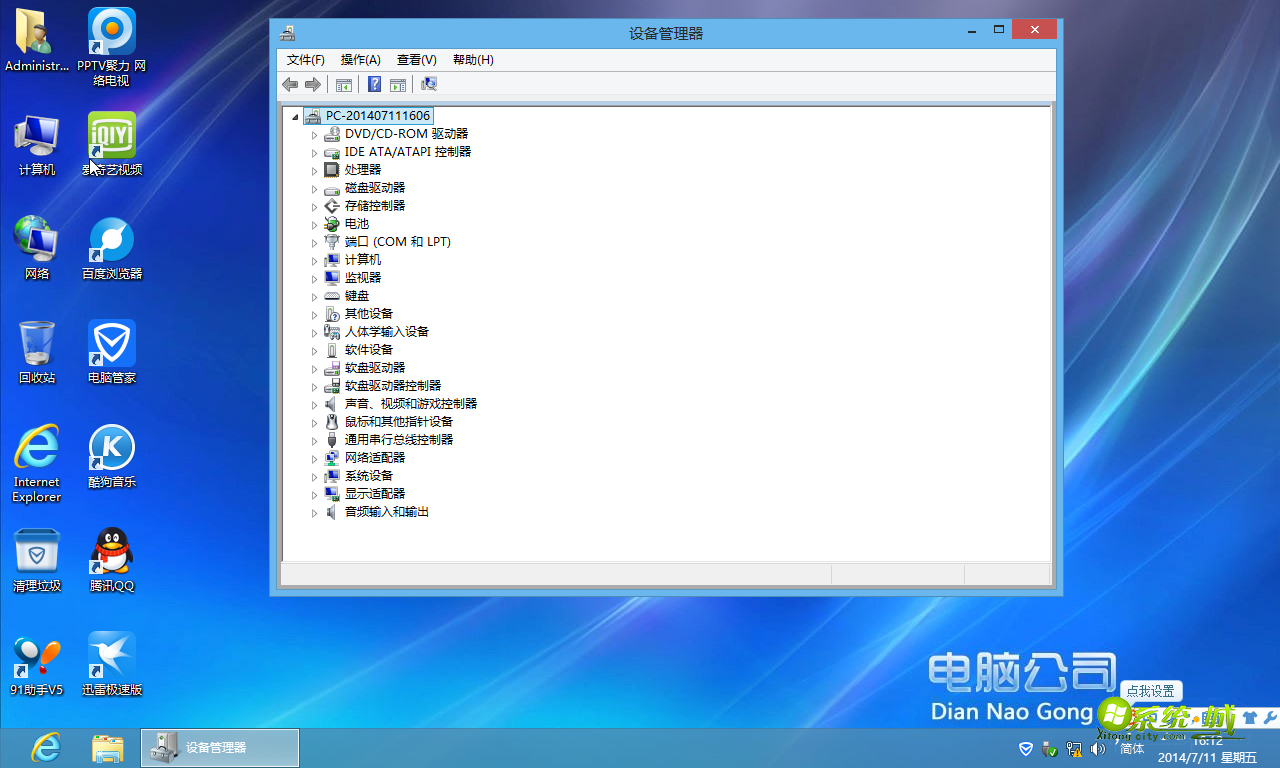Viewport: 1280px width, 768px height.
Task: Expand the 网络适配器 category
Action: (314, 457)
